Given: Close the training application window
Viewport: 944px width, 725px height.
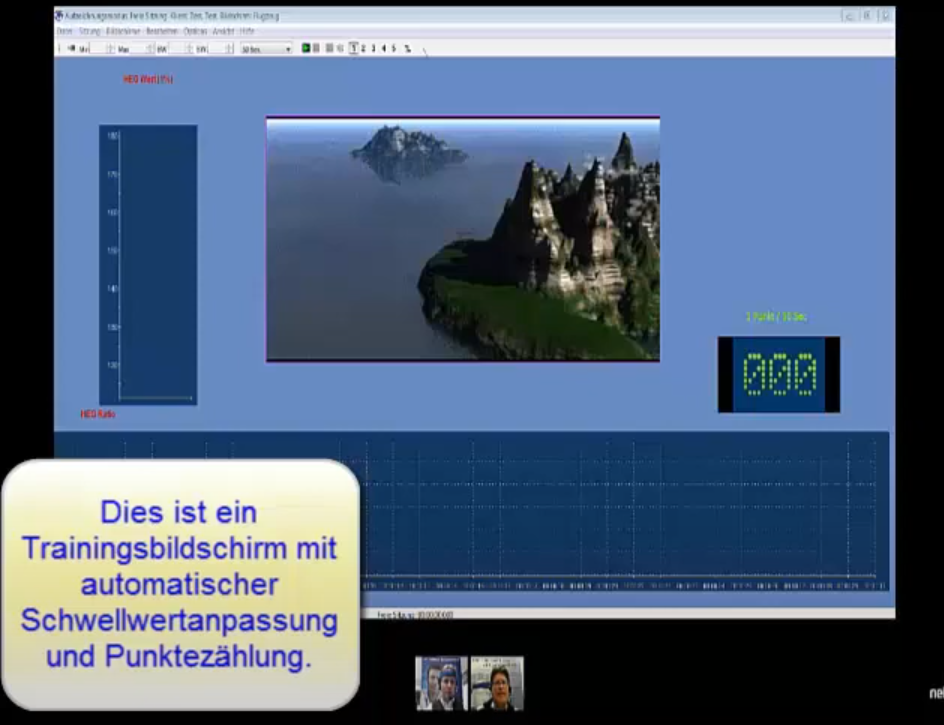Looking at the screenshot, I should click(885, 16).
